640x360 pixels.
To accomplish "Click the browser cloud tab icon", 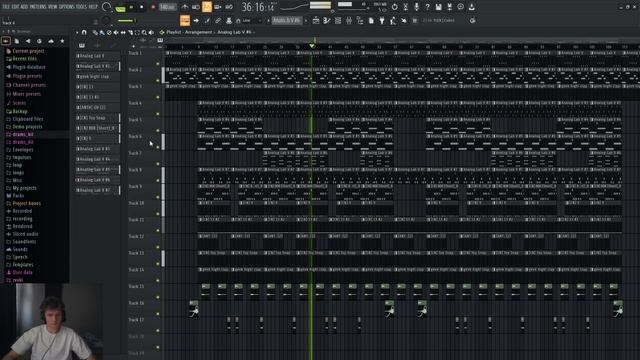I will pos(51,41).
